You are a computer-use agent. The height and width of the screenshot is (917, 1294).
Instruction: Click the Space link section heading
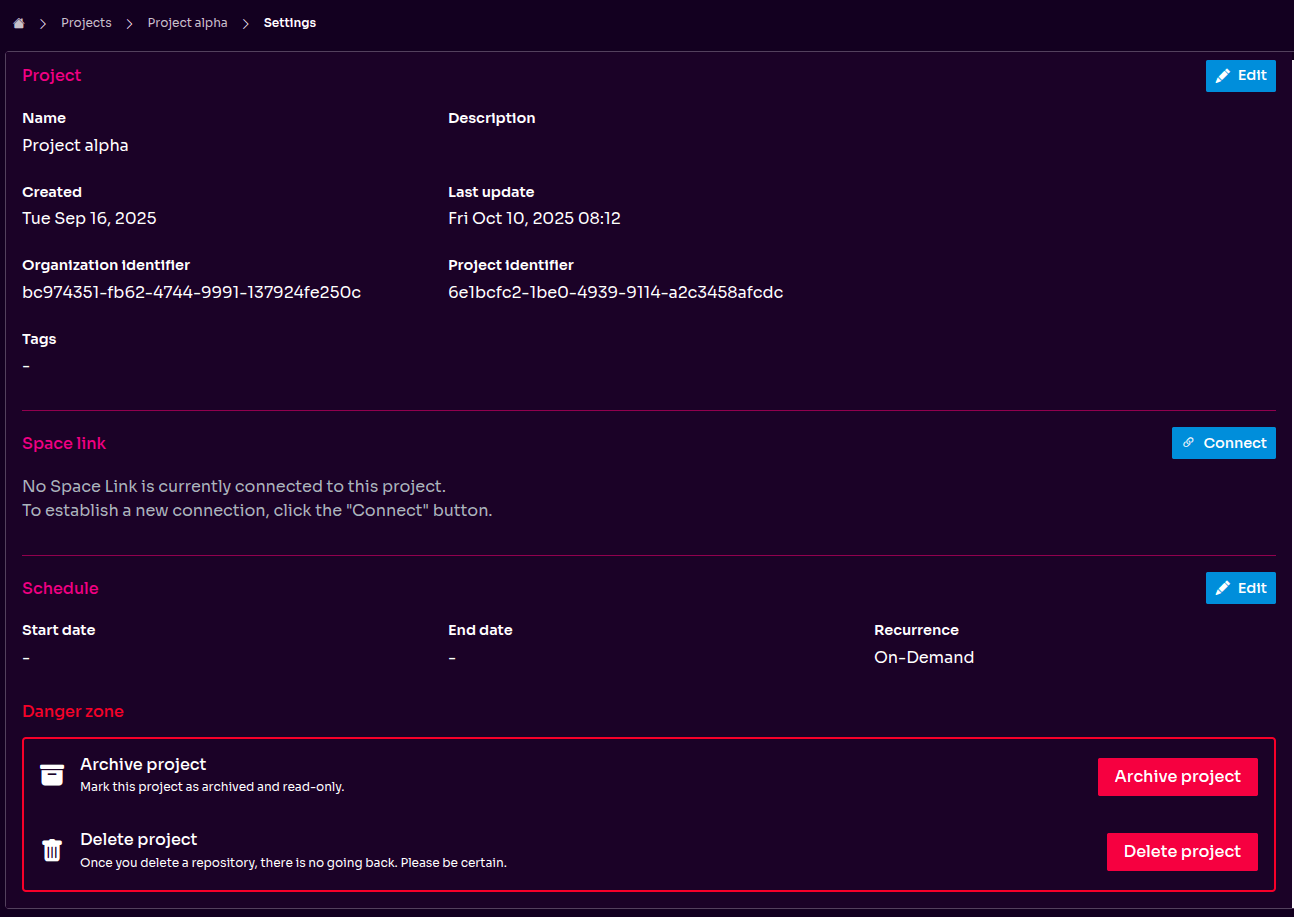(x=64, y=443)
